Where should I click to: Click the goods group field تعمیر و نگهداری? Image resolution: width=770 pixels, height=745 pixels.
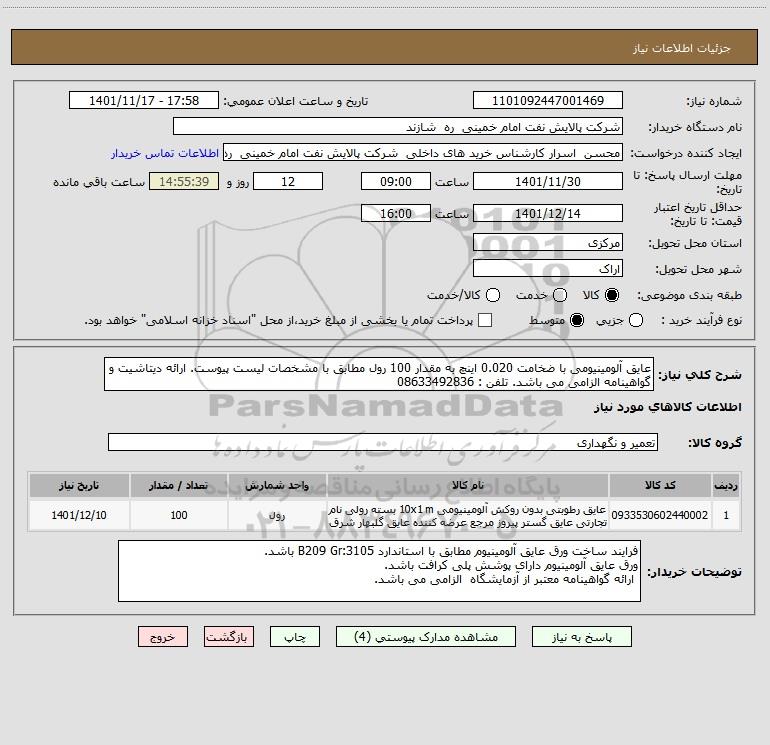click(383, 442)
